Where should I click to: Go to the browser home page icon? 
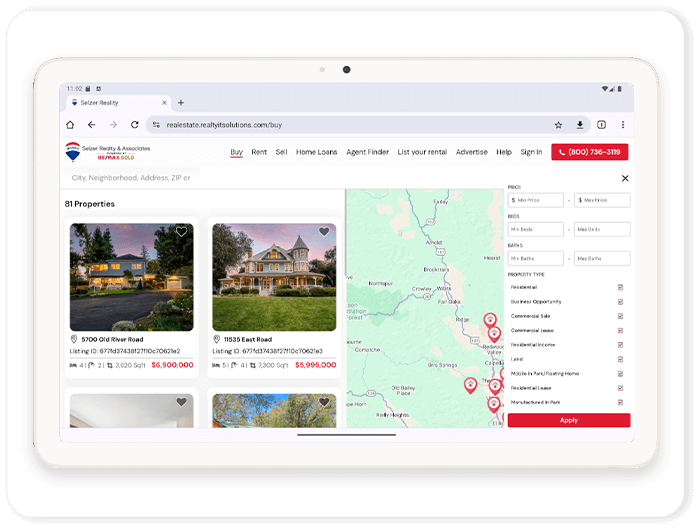pyautogui.click(x=70, y=125)
